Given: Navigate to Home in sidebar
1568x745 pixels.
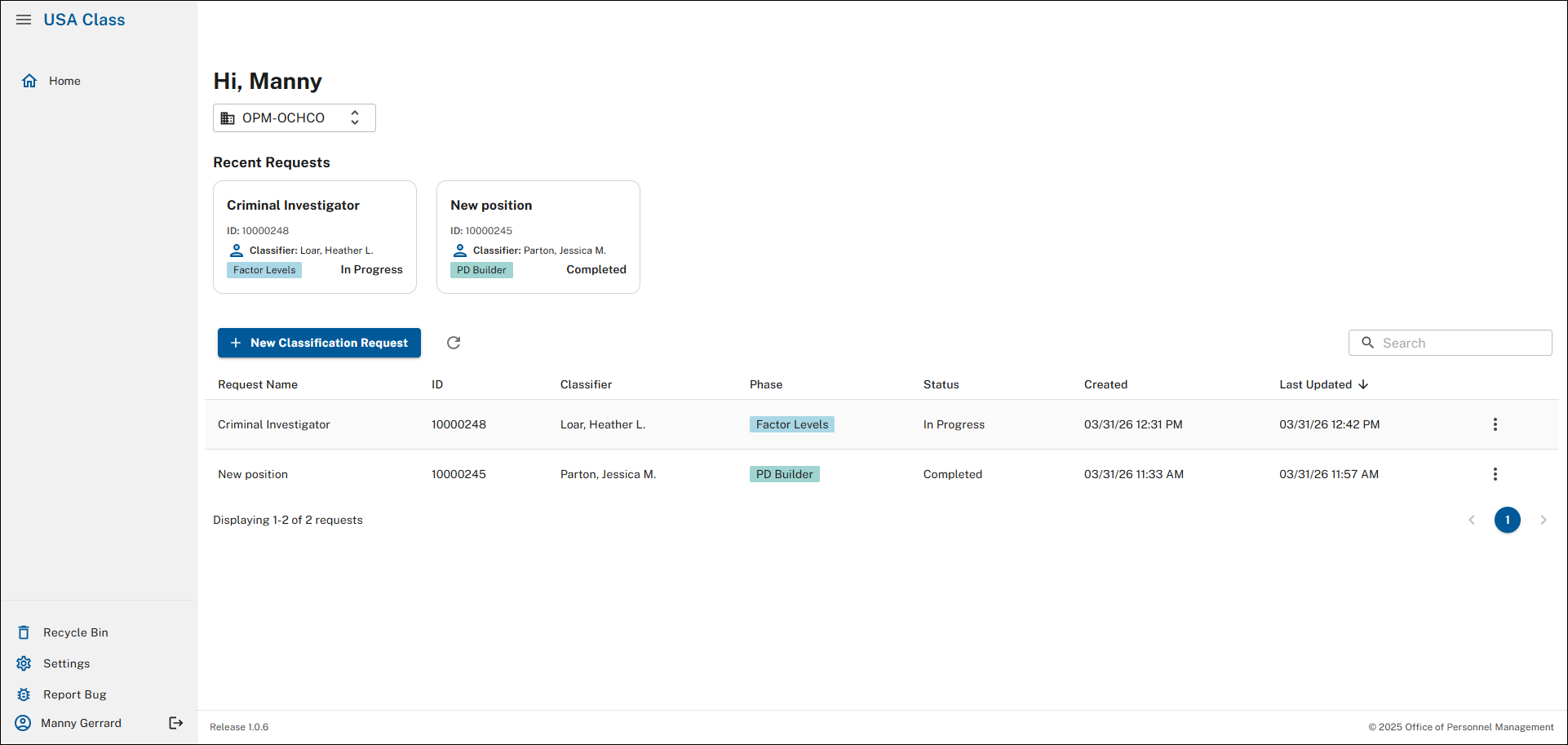Looking at the screenshot, I should 64,81.
